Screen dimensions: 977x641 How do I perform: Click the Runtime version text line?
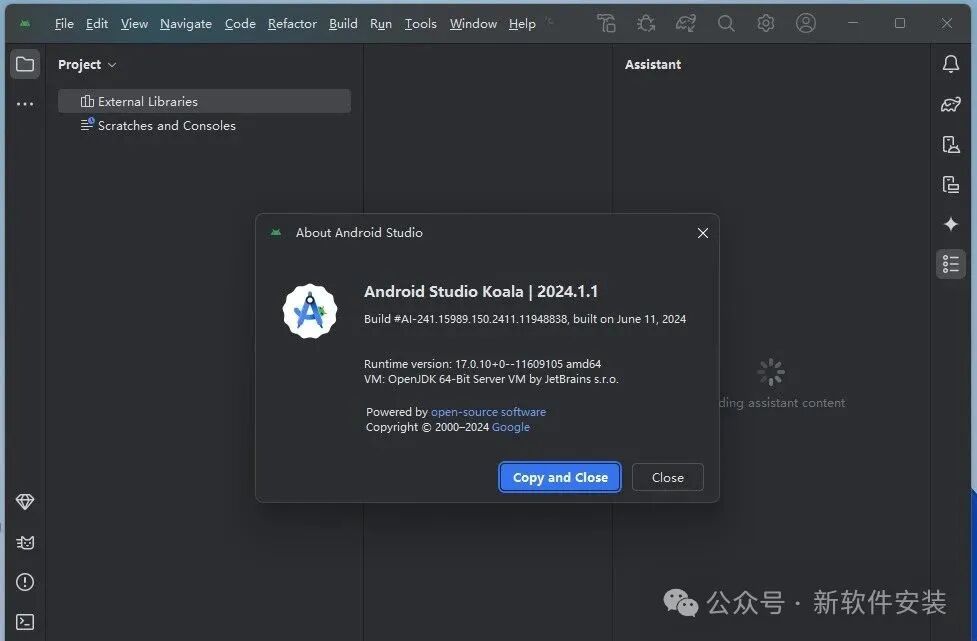(482, 364)
